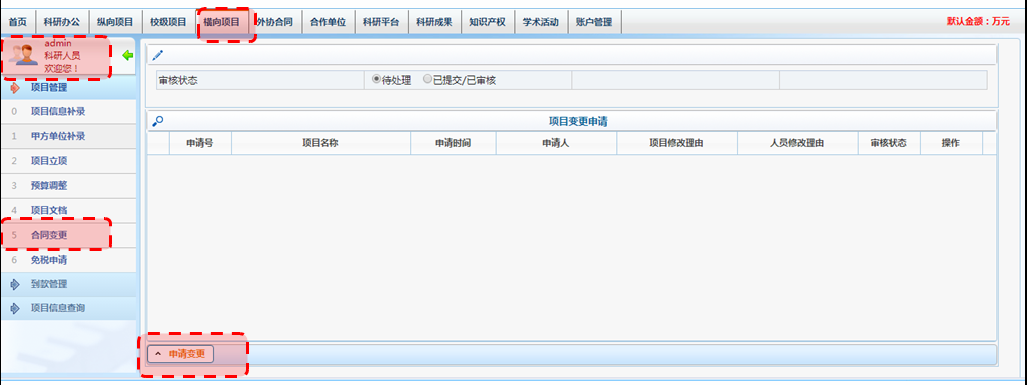Click the 到款管理 arrow icon
The width and height of the screenshot is (1027, 385).
(16, 284)
